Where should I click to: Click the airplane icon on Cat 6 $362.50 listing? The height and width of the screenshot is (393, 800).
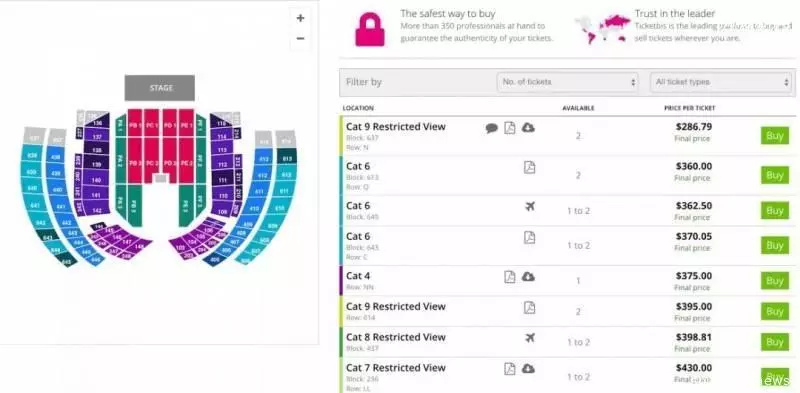530,207
